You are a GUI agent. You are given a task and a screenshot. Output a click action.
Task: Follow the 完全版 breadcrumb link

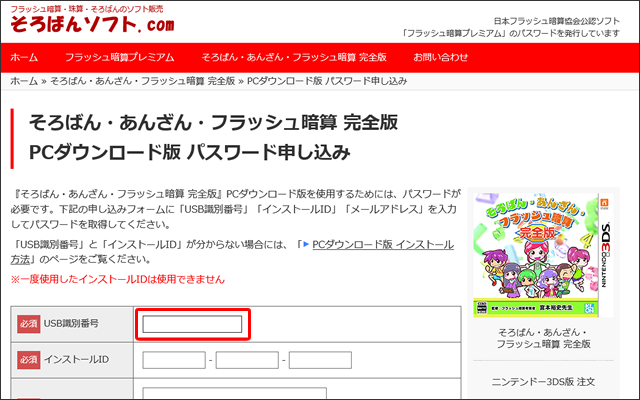143,81
